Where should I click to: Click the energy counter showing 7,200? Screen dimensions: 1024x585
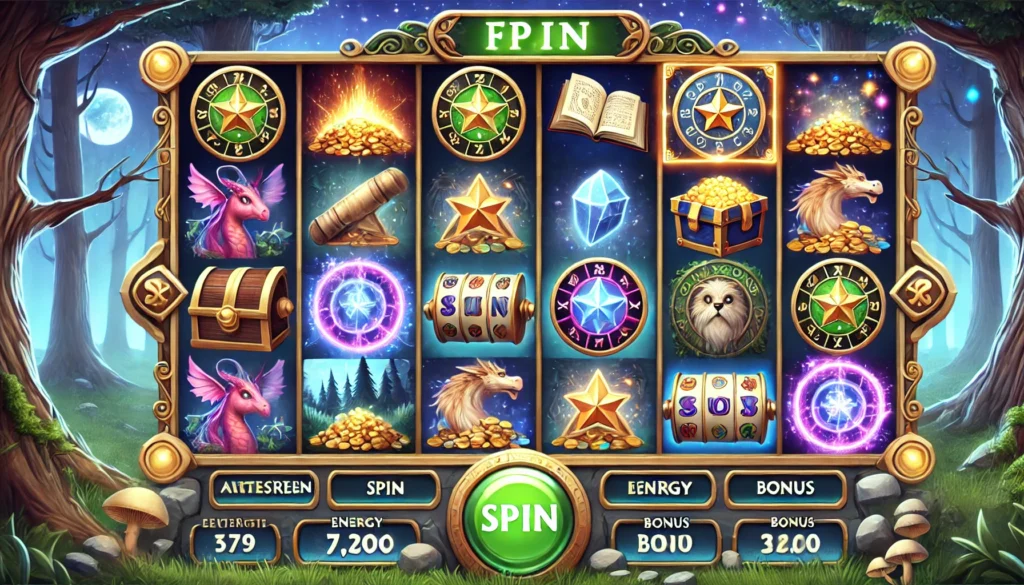(x=356, y=541)
